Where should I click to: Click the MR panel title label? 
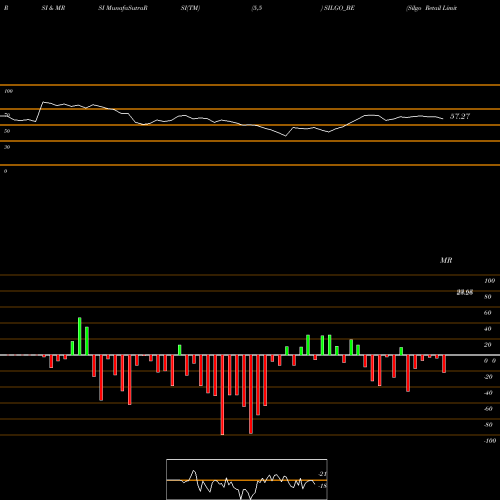point(446,260)
